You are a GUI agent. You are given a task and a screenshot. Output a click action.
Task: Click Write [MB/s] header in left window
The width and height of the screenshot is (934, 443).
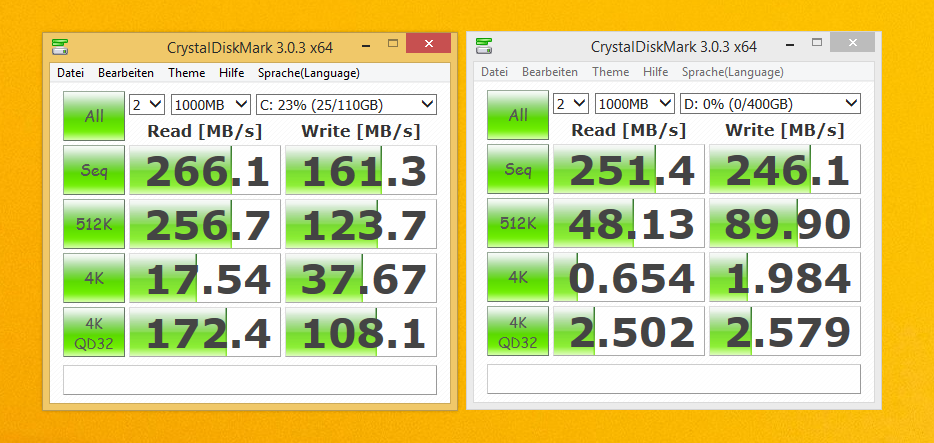tap(361, 131)
